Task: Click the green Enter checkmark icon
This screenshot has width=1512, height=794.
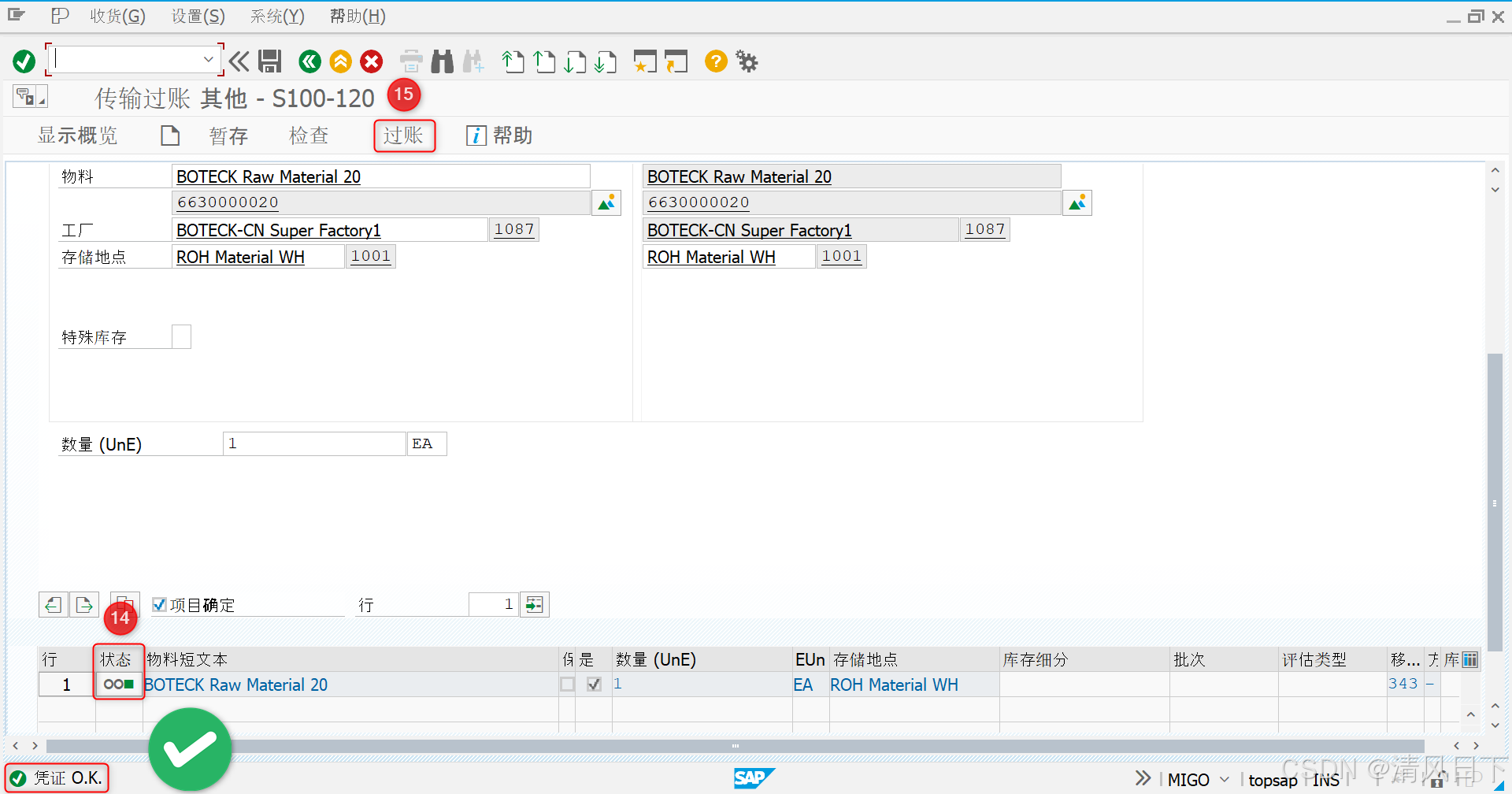Action: coord(24,61)
